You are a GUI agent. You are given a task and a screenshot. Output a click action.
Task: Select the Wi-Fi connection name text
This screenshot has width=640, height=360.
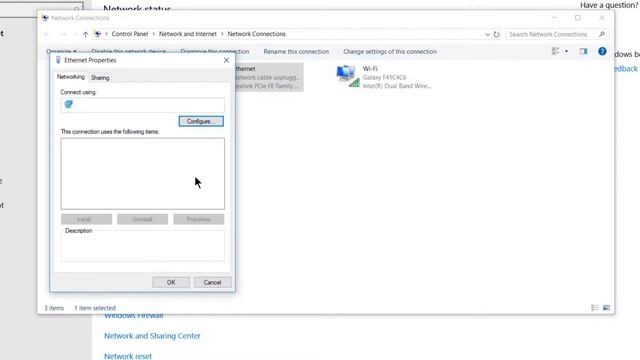pyautogui.click(x=370, y=69)
